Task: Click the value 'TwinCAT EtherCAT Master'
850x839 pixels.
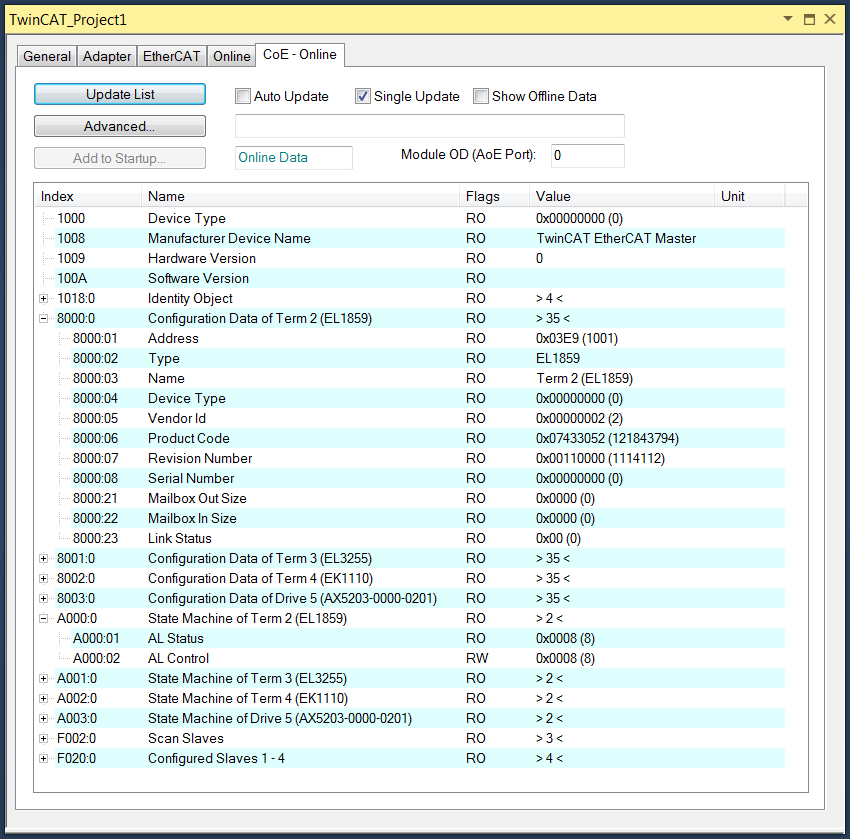Action: coord(616,238)
